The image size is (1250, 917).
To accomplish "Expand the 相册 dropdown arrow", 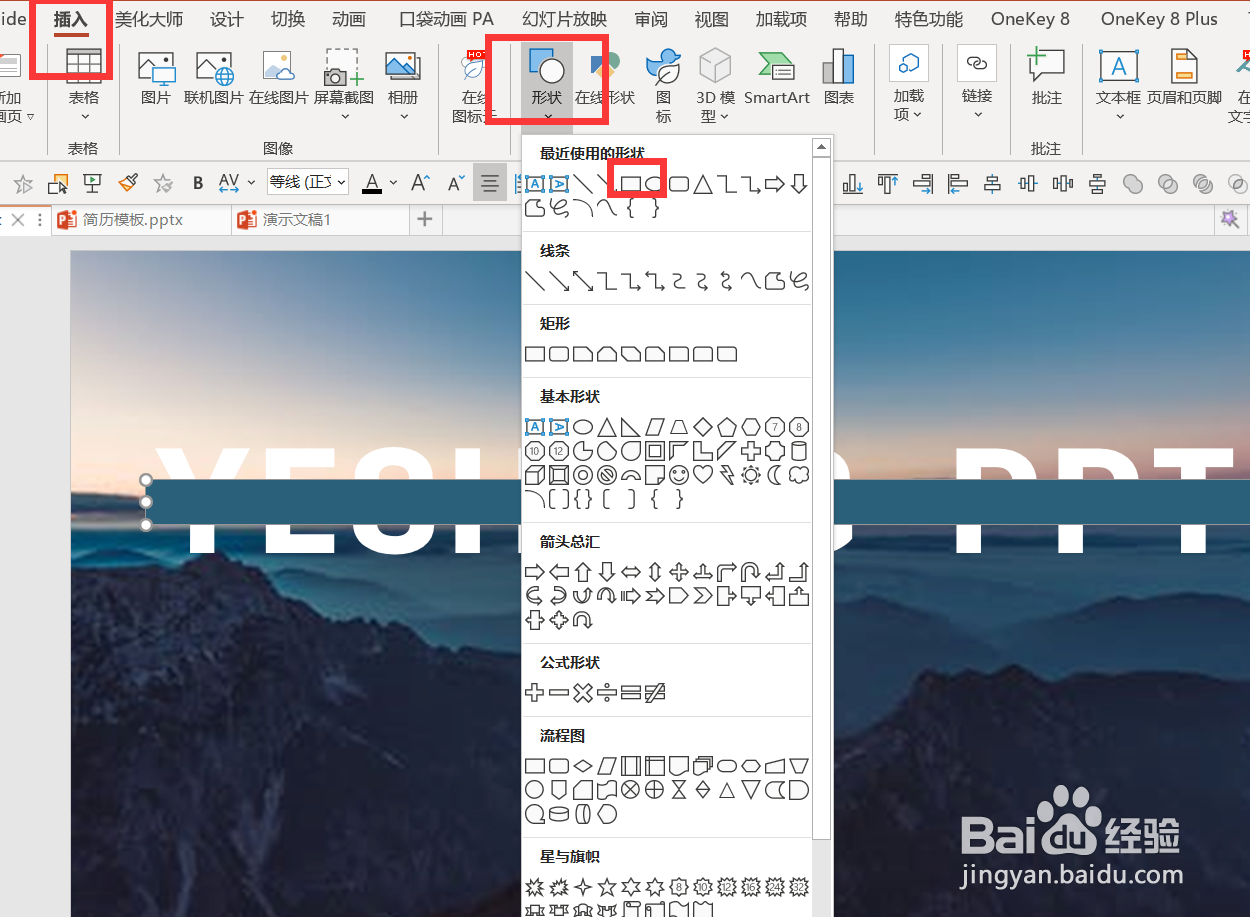I will [403, 116].
